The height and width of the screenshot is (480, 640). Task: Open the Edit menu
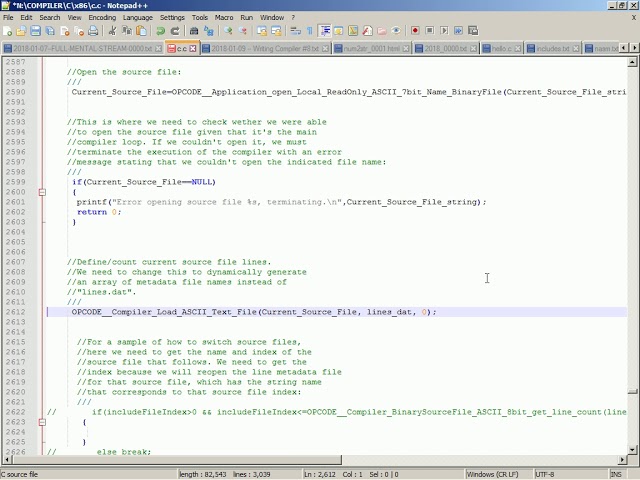[x=26, y=18]
